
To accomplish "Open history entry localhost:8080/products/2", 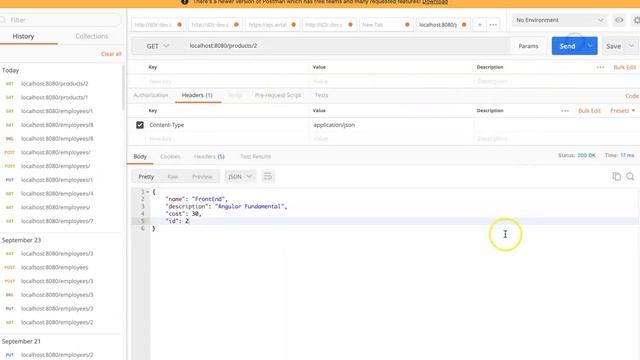I will point(55,84).
